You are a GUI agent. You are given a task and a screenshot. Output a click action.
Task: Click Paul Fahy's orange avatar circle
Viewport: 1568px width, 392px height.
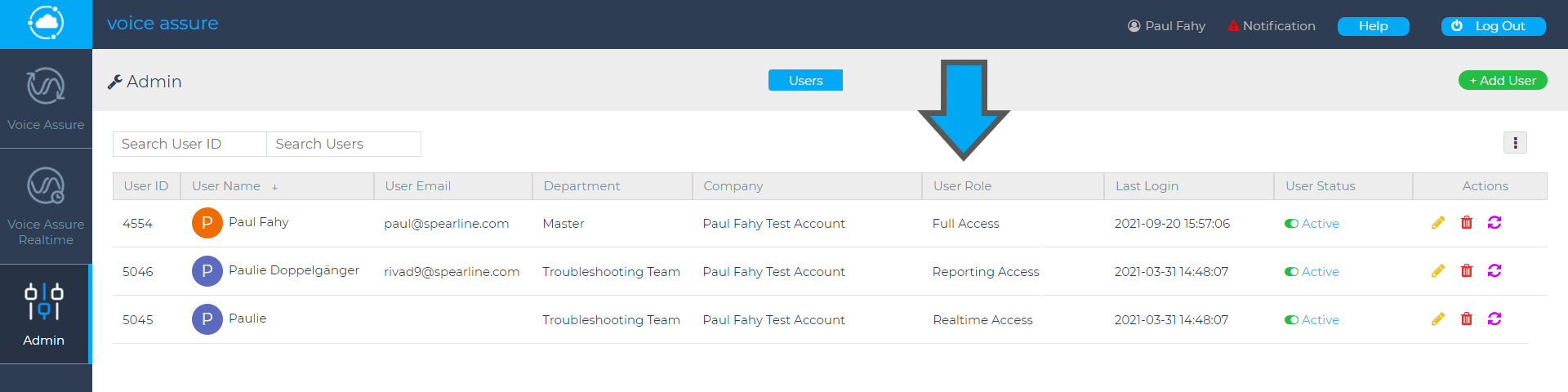coord(207,223)
